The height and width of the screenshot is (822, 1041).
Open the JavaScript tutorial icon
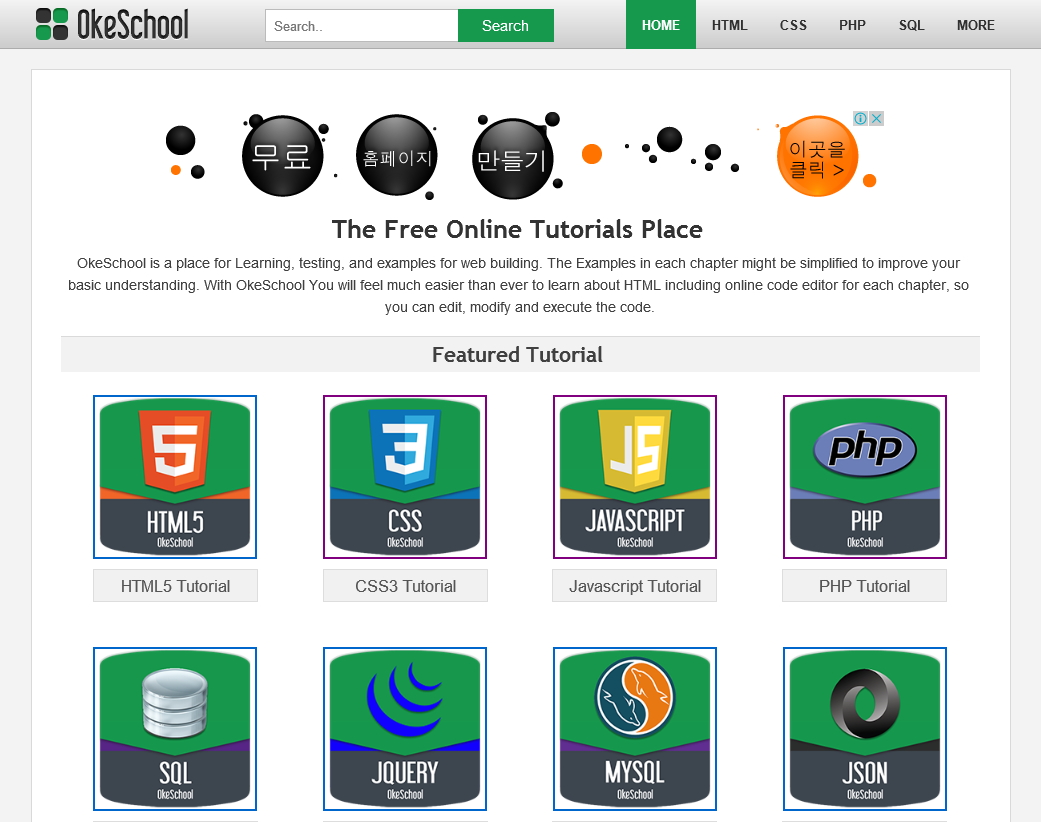[x=635, y=477]
